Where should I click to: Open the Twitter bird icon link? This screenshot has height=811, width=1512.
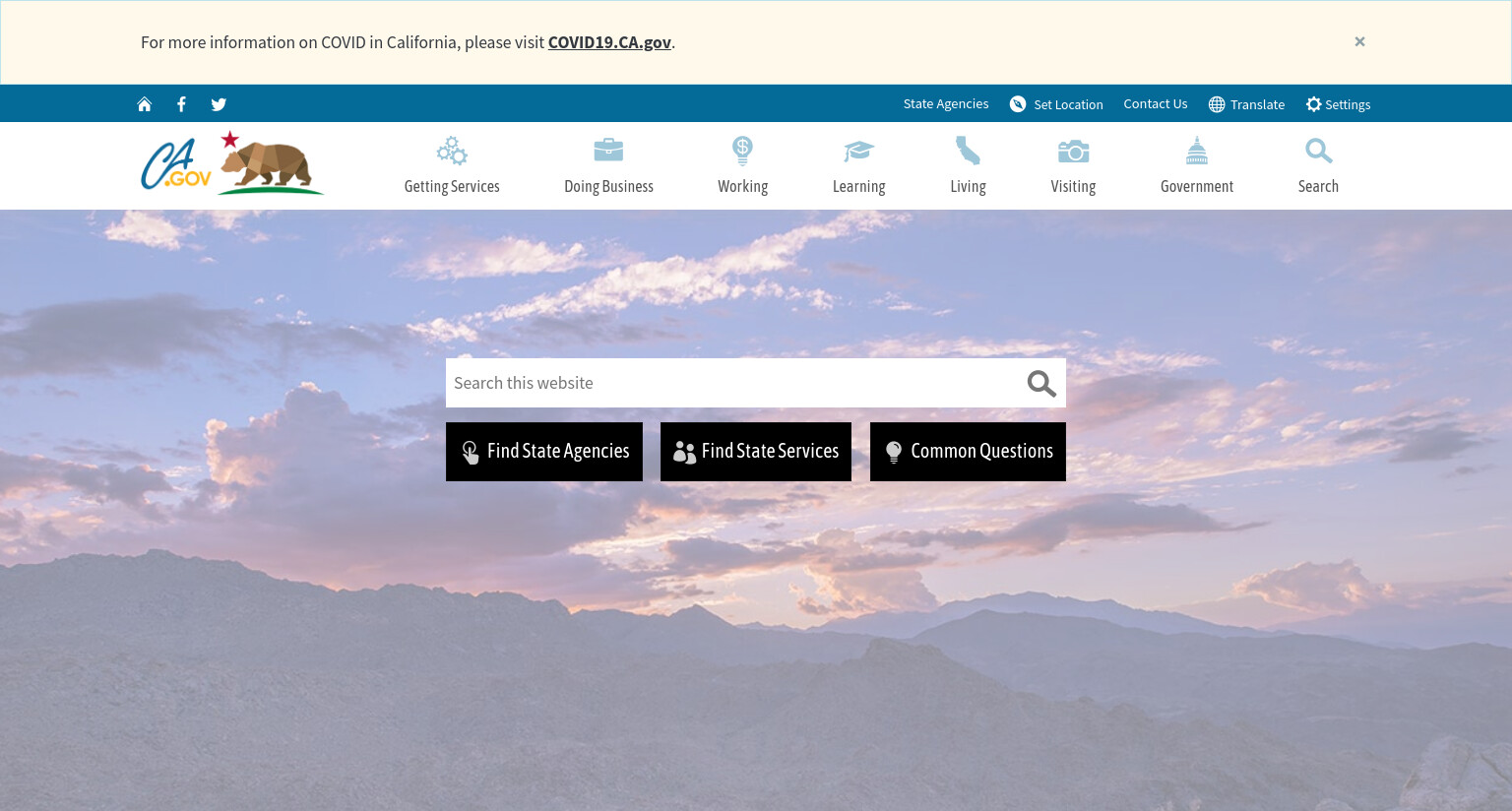[x=219, y=104]
